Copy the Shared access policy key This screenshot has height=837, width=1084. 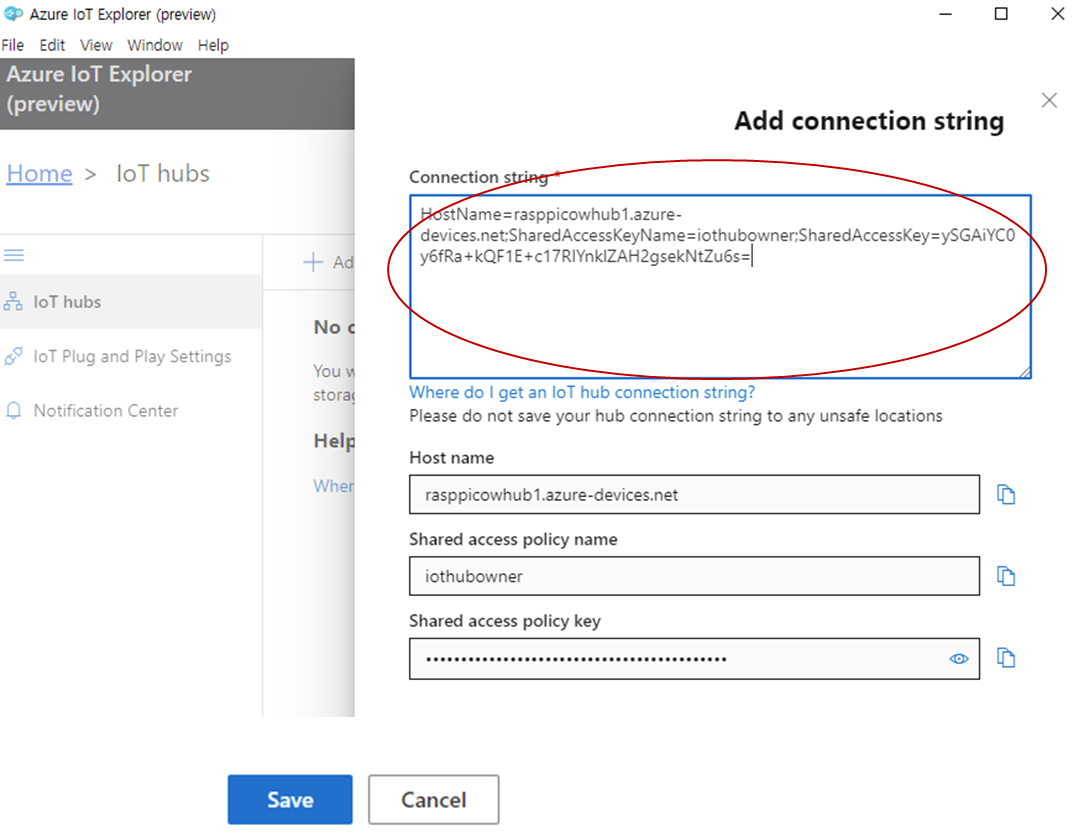[x=1006, y=658]
